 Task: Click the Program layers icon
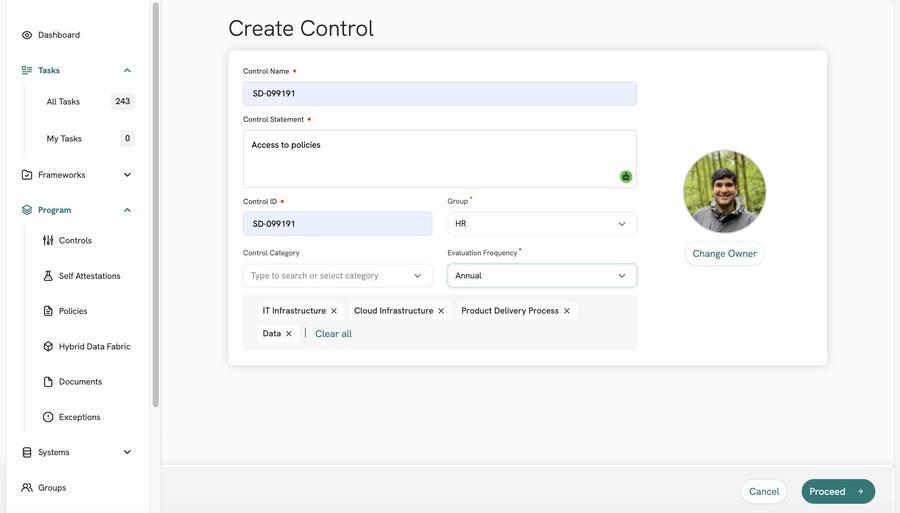tap(26, 210)
